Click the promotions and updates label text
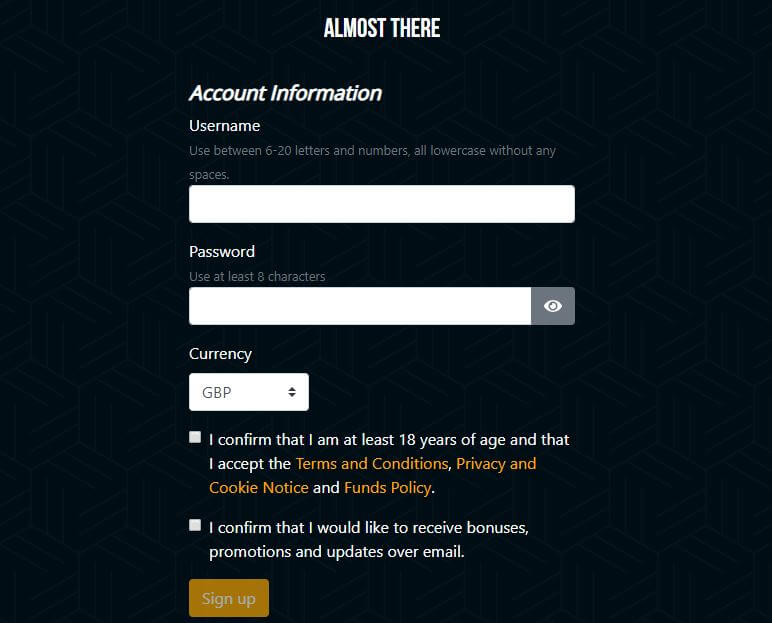This screenshot has height=623, width=772. point(369,540)
